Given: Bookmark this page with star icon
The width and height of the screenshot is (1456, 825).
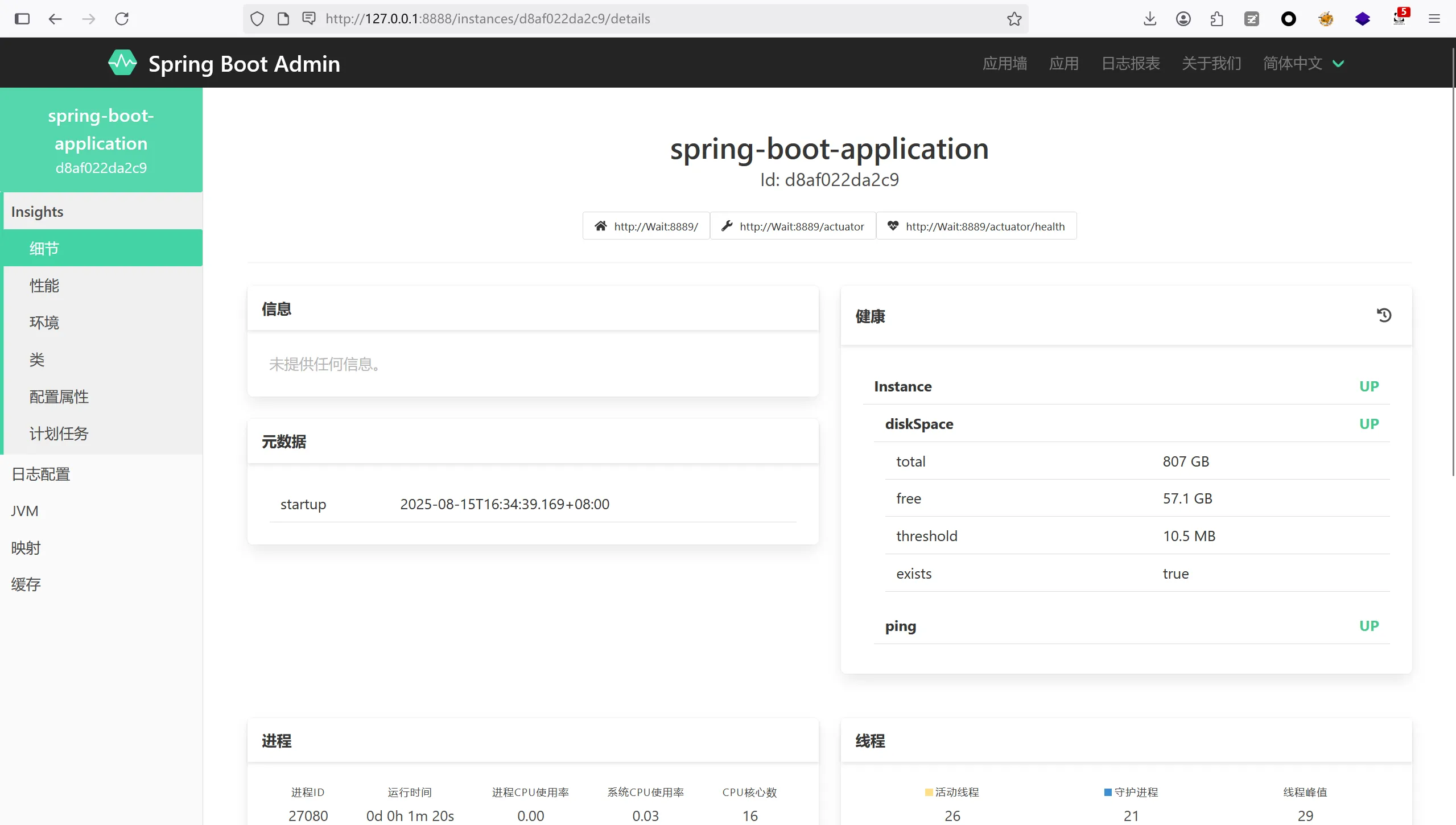Looking at the screenshot, I should 1014,19.
